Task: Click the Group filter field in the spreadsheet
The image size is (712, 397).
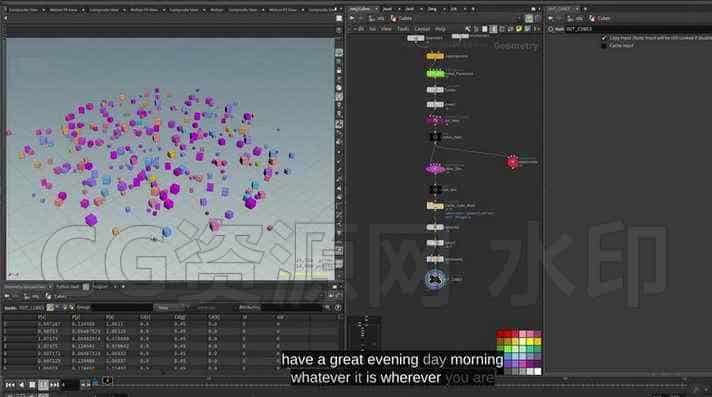Action: pyautogui.click(x=122, y=308)
